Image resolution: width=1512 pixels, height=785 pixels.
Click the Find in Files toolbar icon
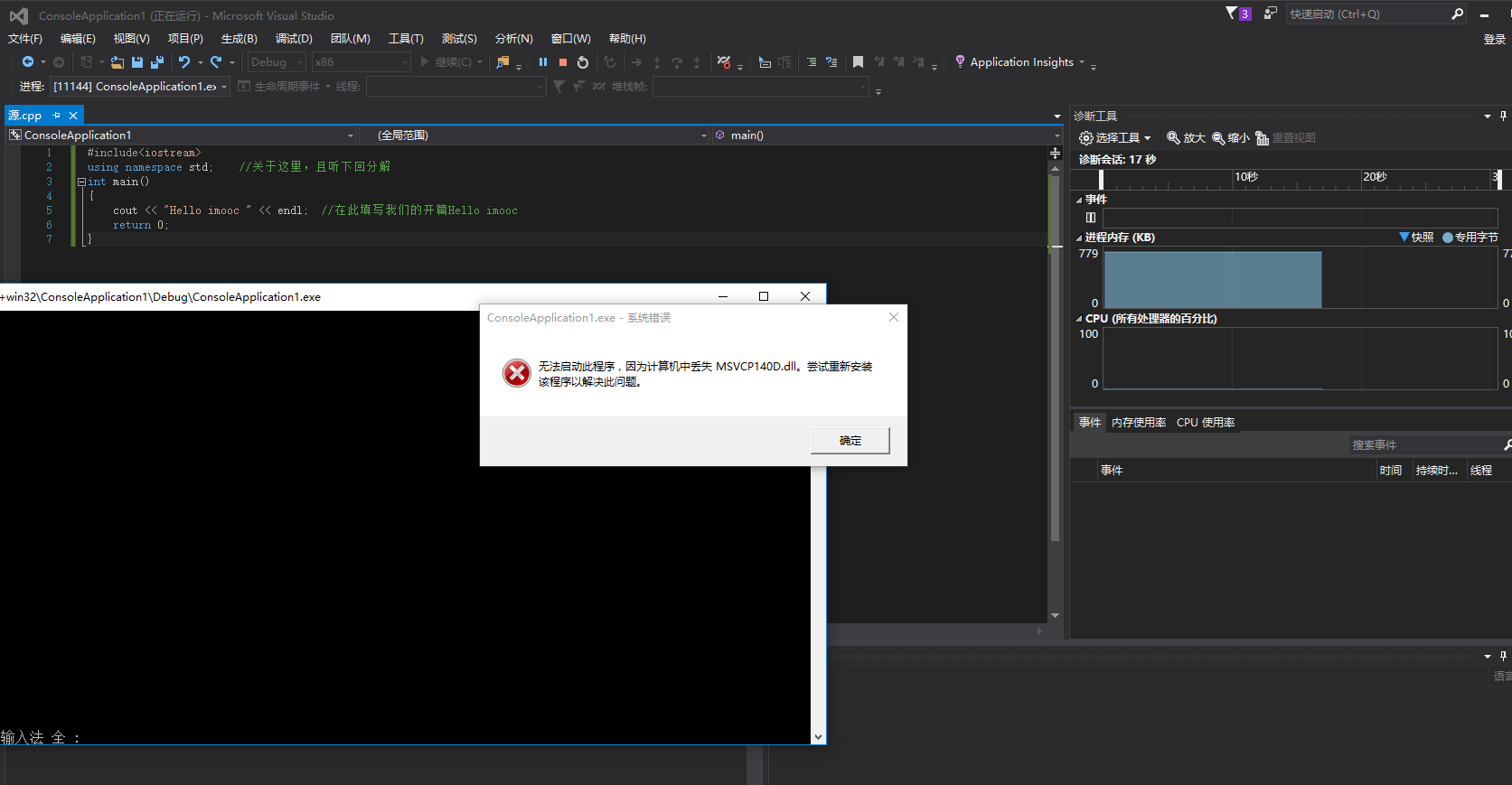pyautogui.click(x=503, y=62)
